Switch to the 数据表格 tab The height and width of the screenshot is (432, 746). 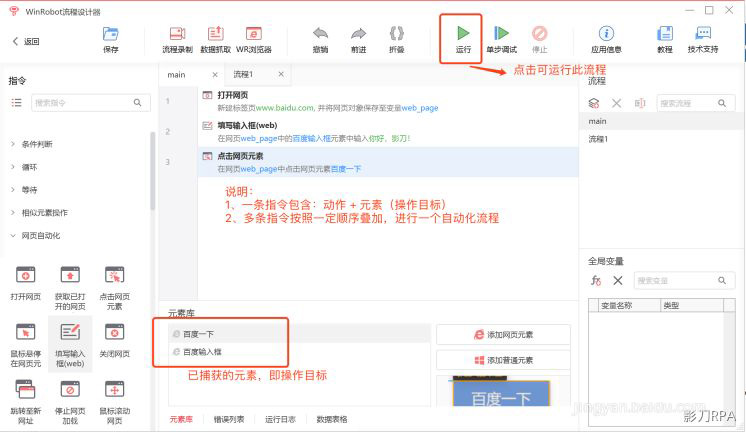pos(332,419)
